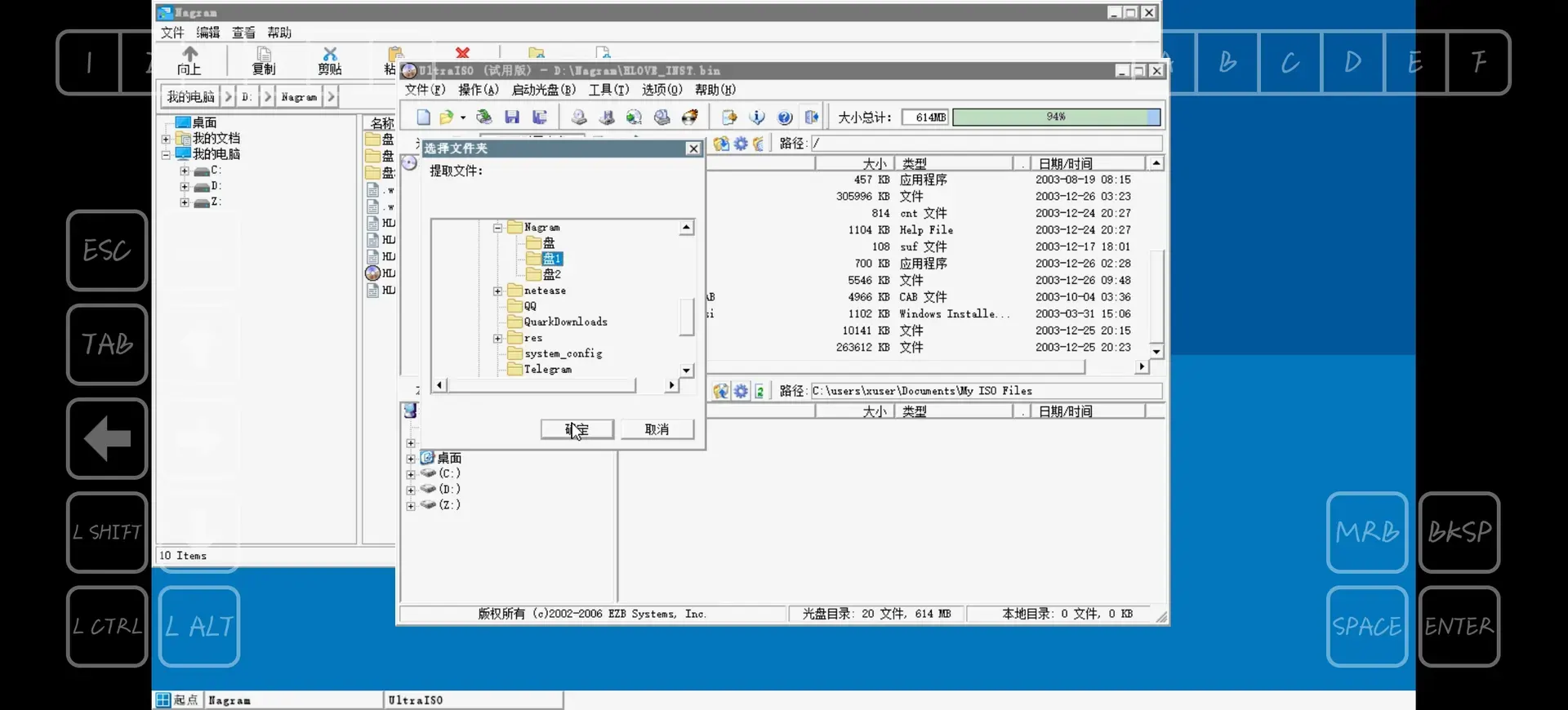Expand the (D:) drive in UltraISO local tree
The image size is (1568, 710).
pyautogui.click(x=411, y=490)
